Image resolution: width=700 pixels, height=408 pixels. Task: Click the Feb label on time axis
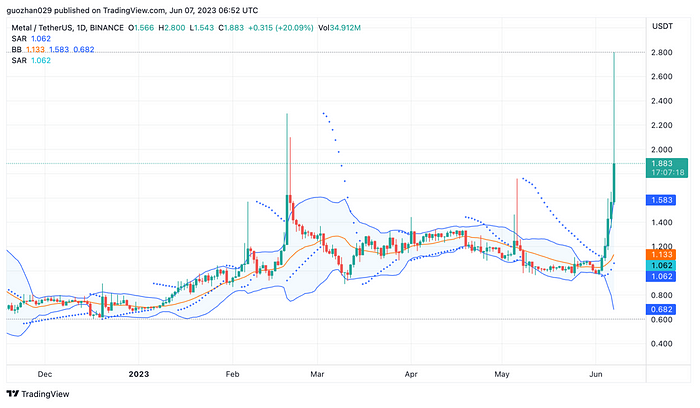pyautogui.click(x=232, y=374)
